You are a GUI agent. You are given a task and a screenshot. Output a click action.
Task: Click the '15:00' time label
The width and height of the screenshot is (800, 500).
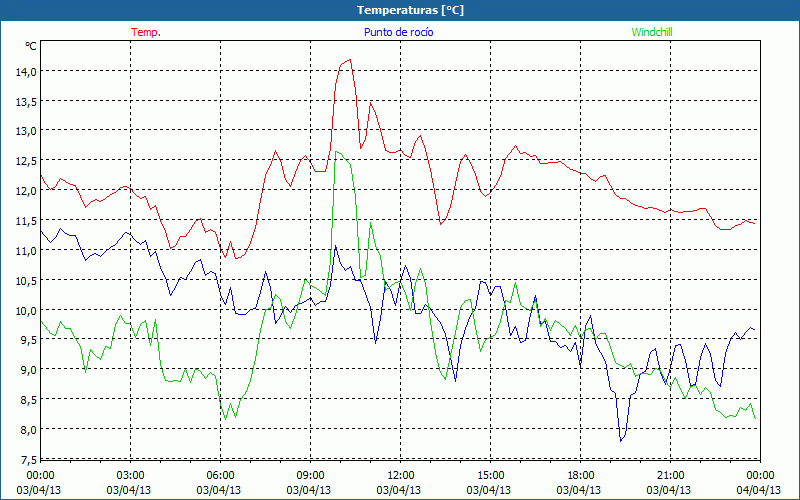(x=490, y=476)
